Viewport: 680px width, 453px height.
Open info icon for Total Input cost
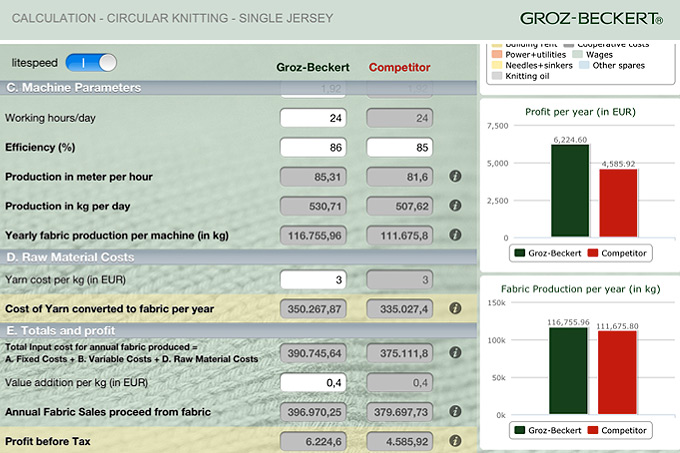click(455, 352)
